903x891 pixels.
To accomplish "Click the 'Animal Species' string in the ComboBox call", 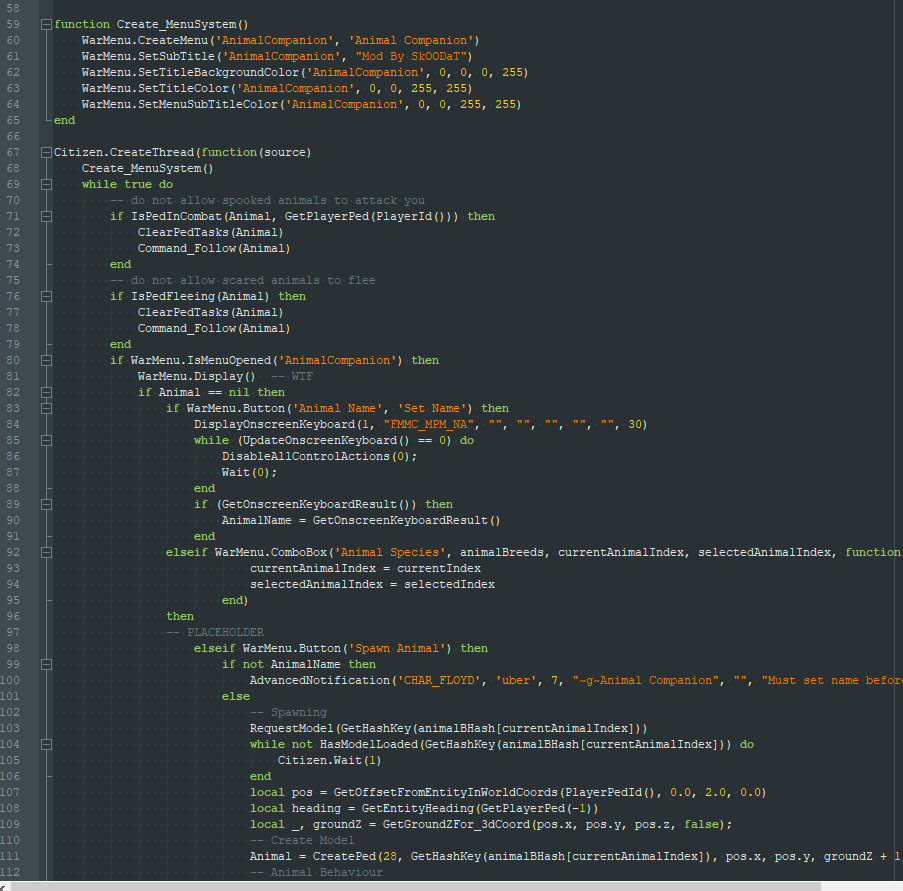I will pos(389,552).
